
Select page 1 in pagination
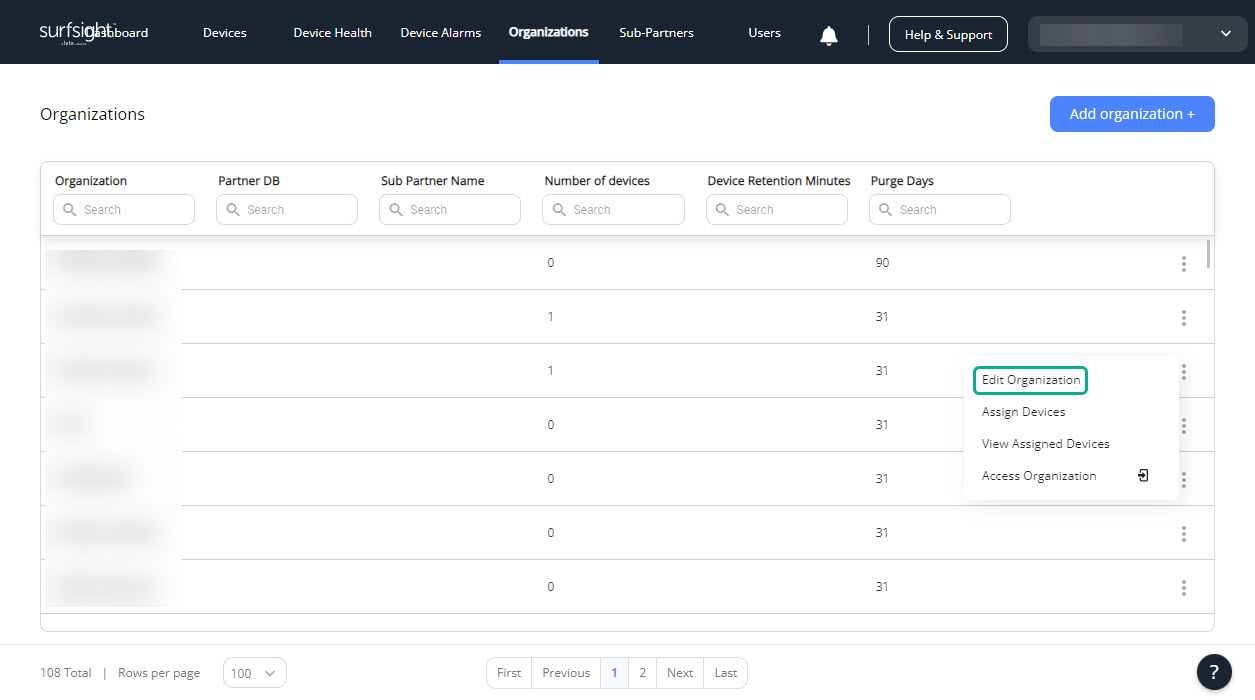614,673
